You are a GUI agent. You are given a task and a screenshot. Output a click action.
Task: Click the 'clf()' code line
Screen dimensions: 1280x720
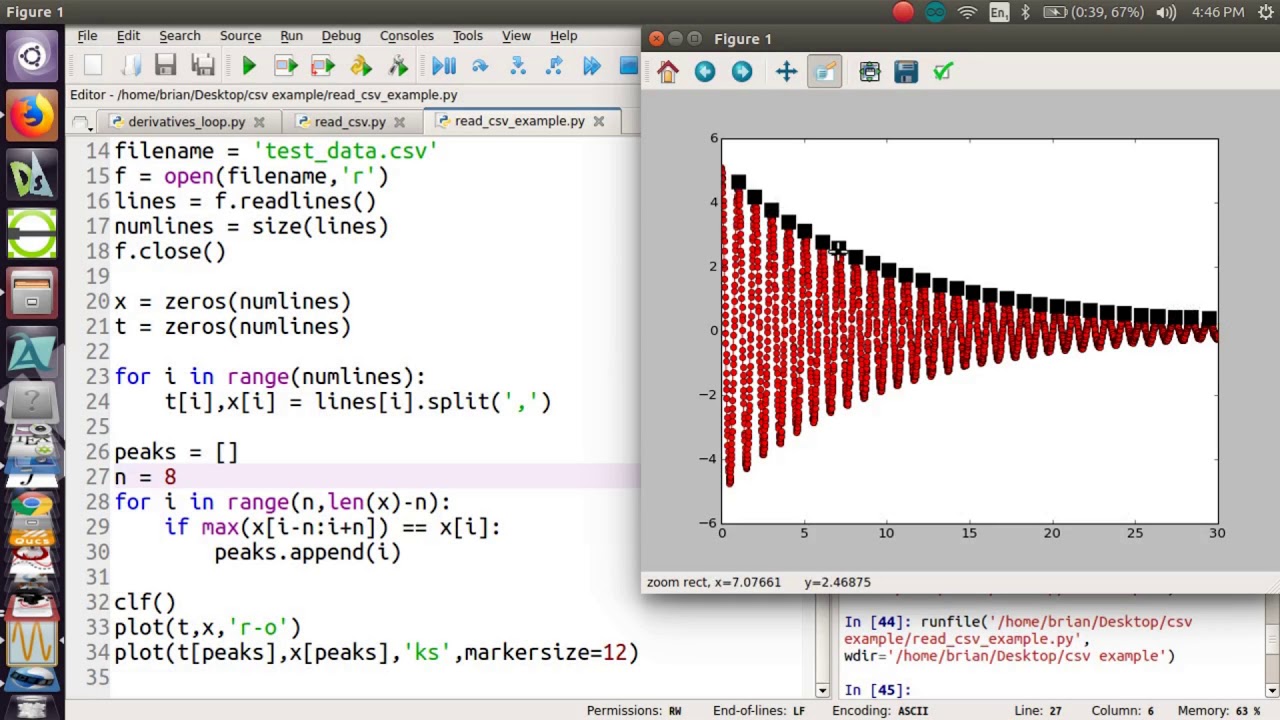145,602
